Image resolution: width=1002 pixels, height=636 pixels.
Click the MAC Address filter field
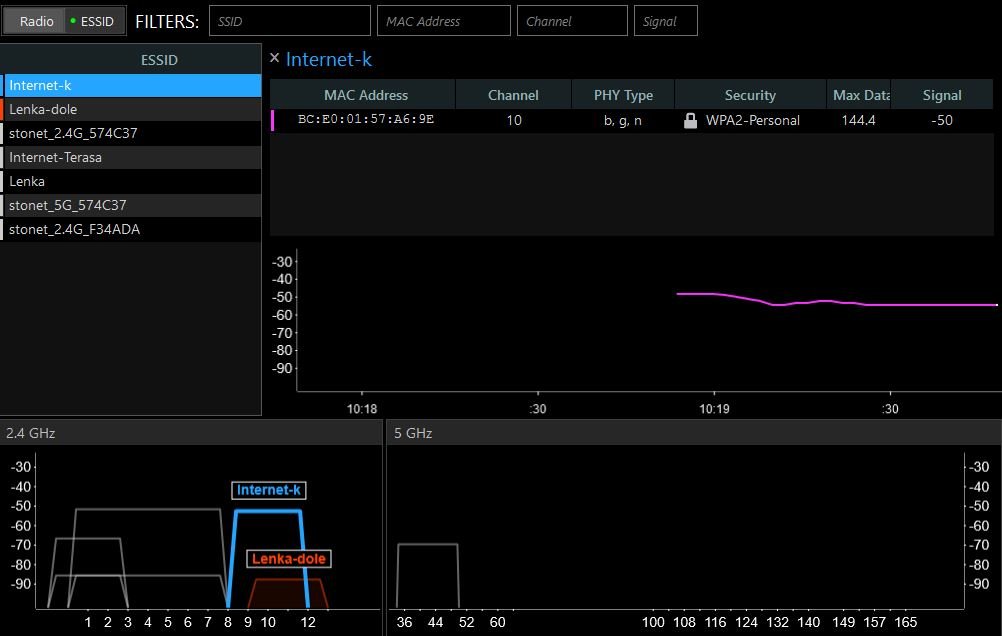443,20
